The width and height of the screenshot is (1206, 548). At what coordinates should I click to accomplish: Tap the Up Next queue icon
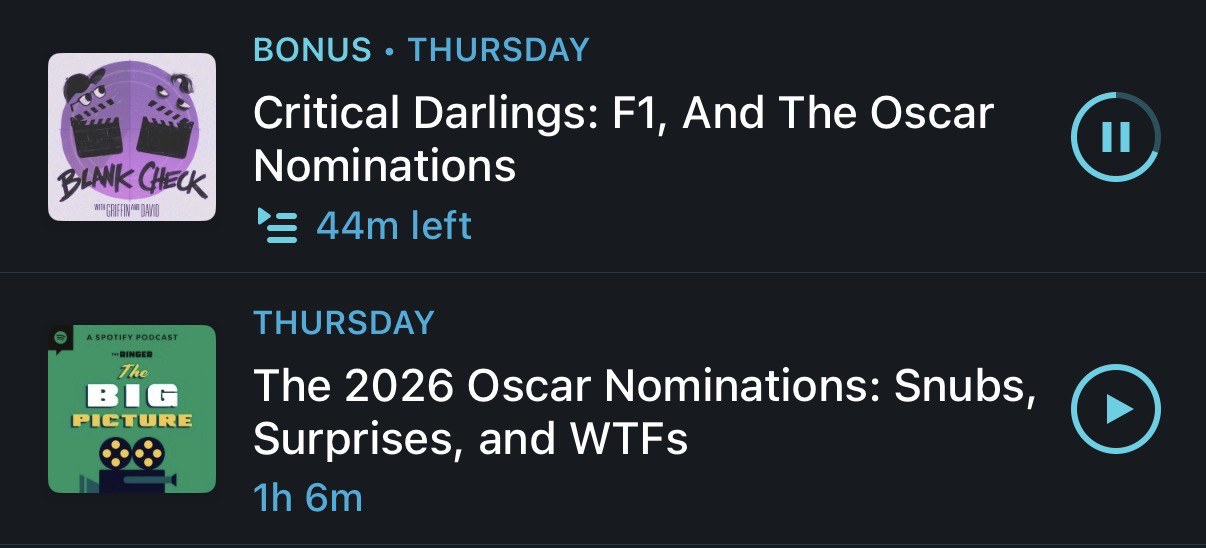coord(277,226)
